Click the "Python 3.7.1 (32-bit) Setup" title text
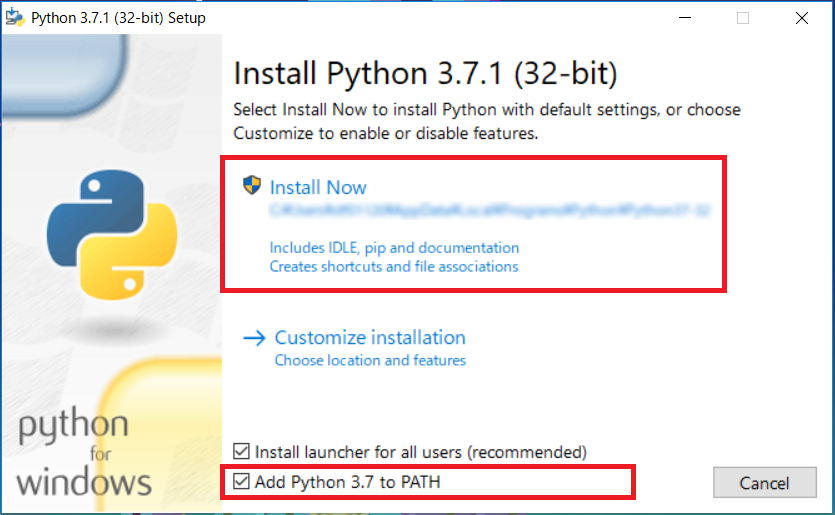 click(x=119, y=18)
